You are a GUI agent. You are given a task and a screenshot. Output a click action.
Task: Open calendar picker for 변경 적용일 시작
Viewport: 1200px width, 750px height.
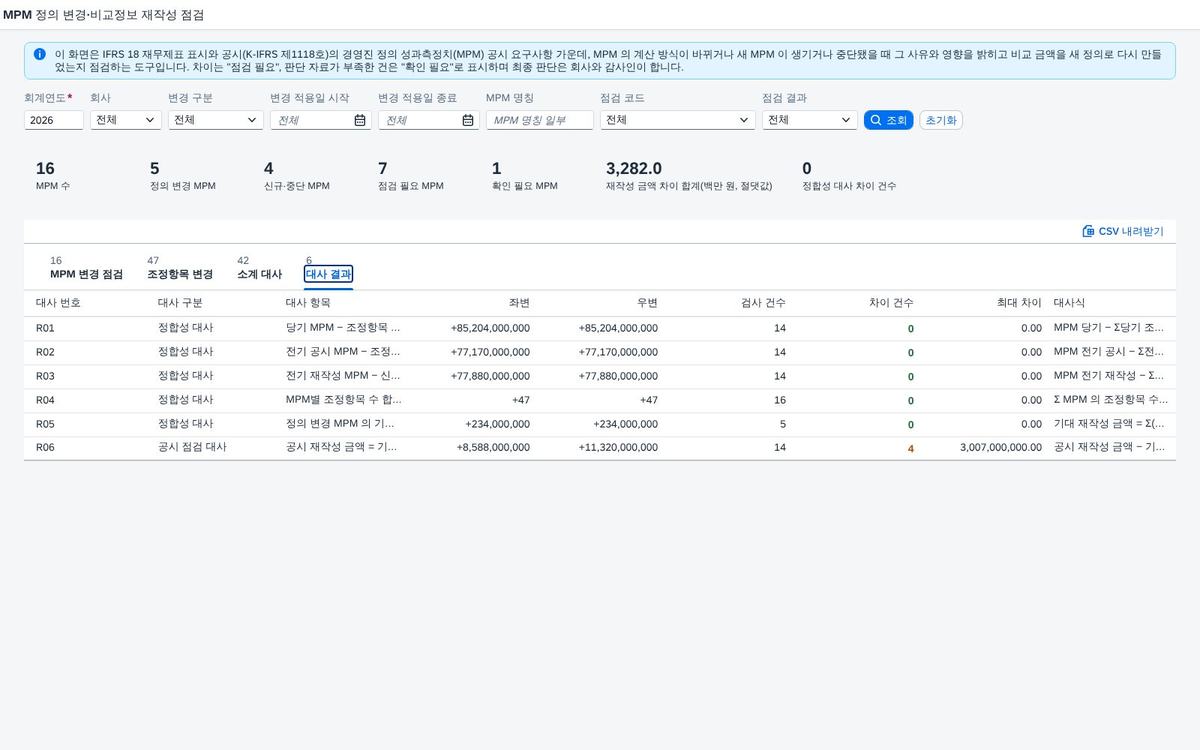click(x=360, y=120)
